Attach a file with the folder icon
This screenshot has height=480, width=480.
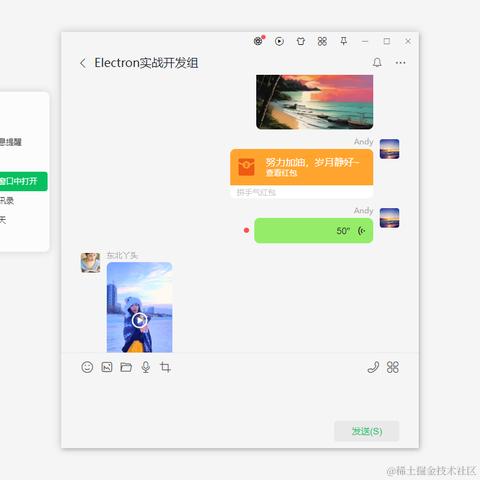coord(126,367)
